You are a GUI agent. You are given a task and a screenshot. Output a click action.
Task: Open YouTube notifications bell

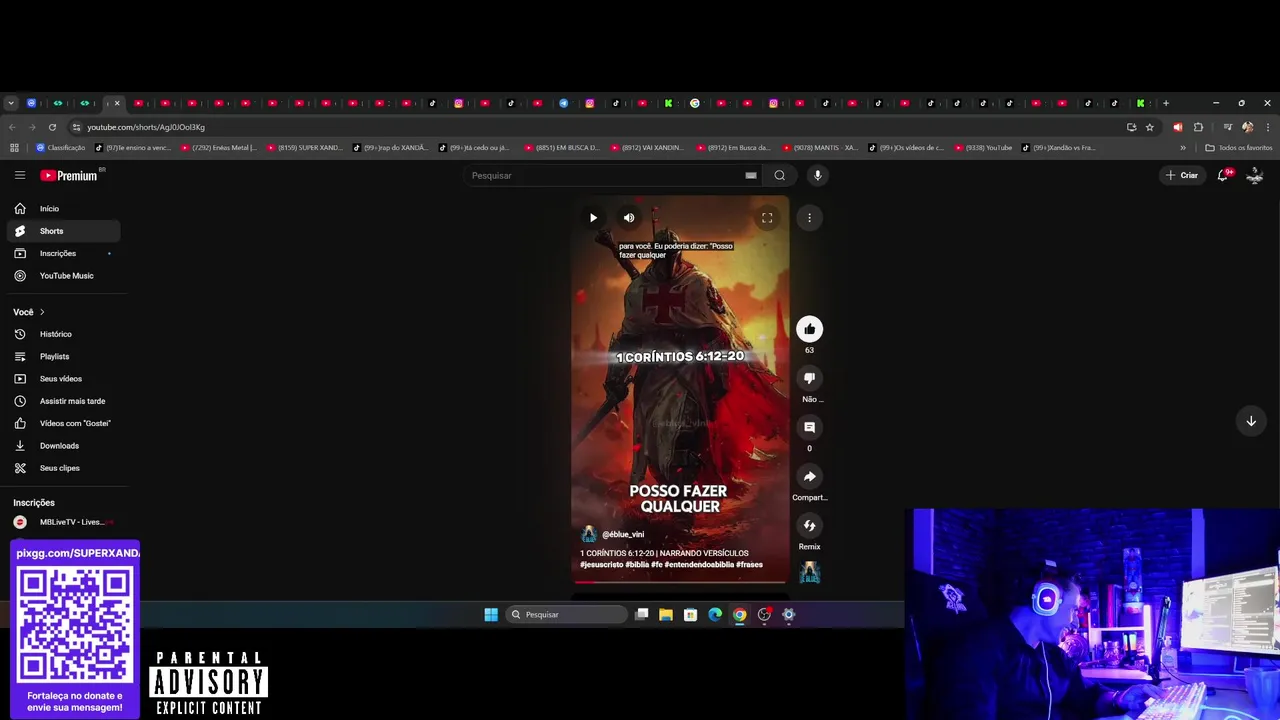[1222, 175]
